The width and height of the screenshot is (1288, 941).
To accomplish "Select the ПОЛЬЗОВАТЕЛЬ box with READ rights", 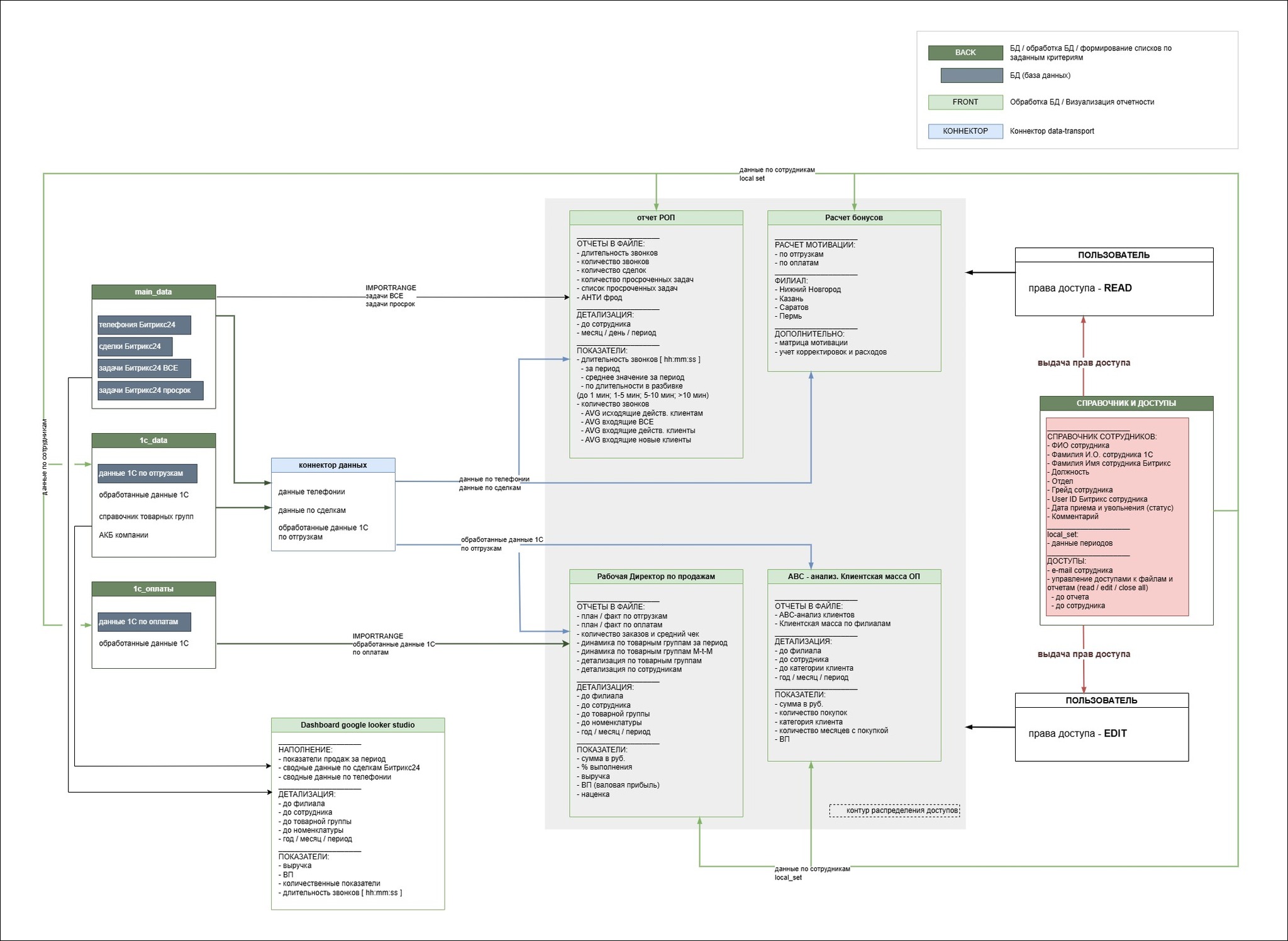I will (1114, 282).
